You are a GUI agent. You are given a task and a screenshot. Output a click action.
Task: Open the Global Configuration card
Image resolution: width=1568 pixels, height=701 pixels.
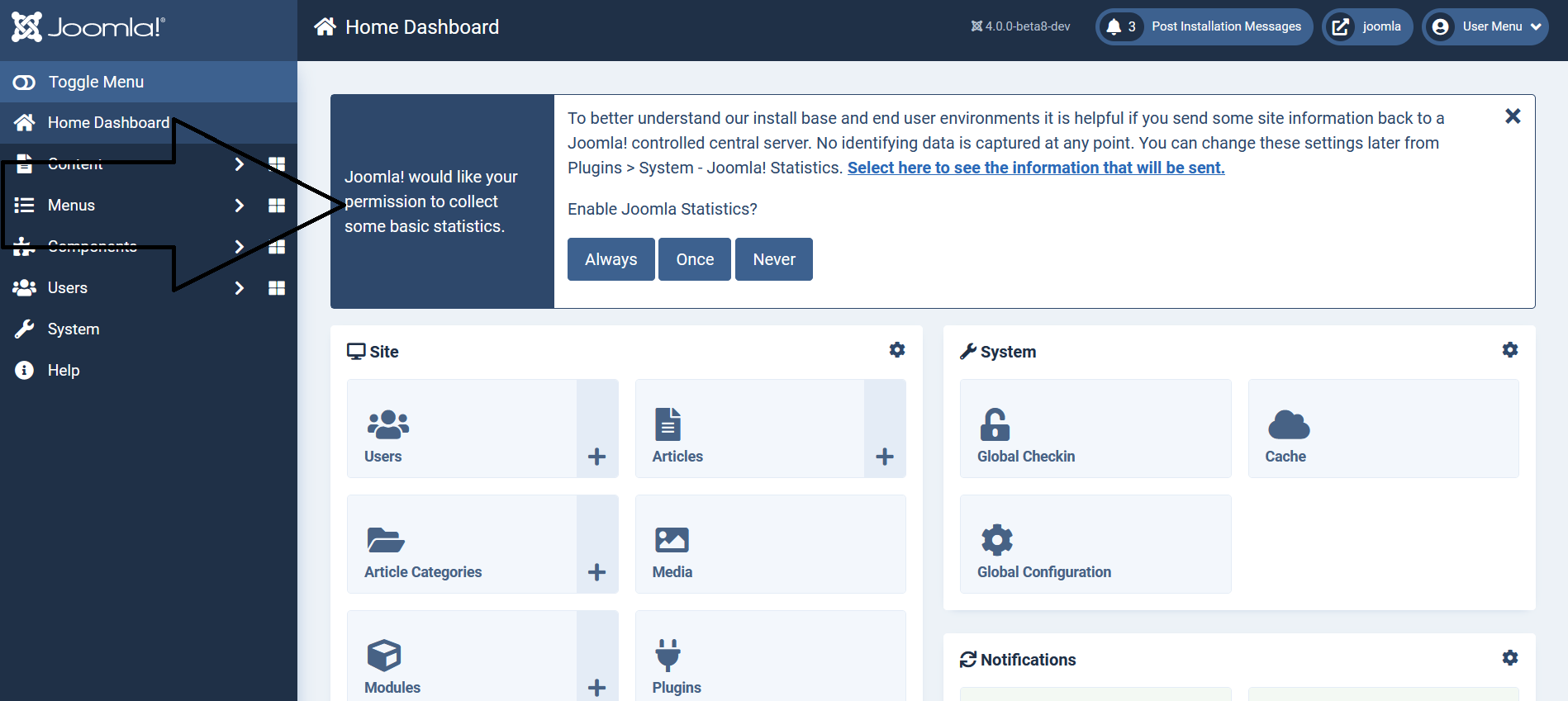tap(1095, 544)
